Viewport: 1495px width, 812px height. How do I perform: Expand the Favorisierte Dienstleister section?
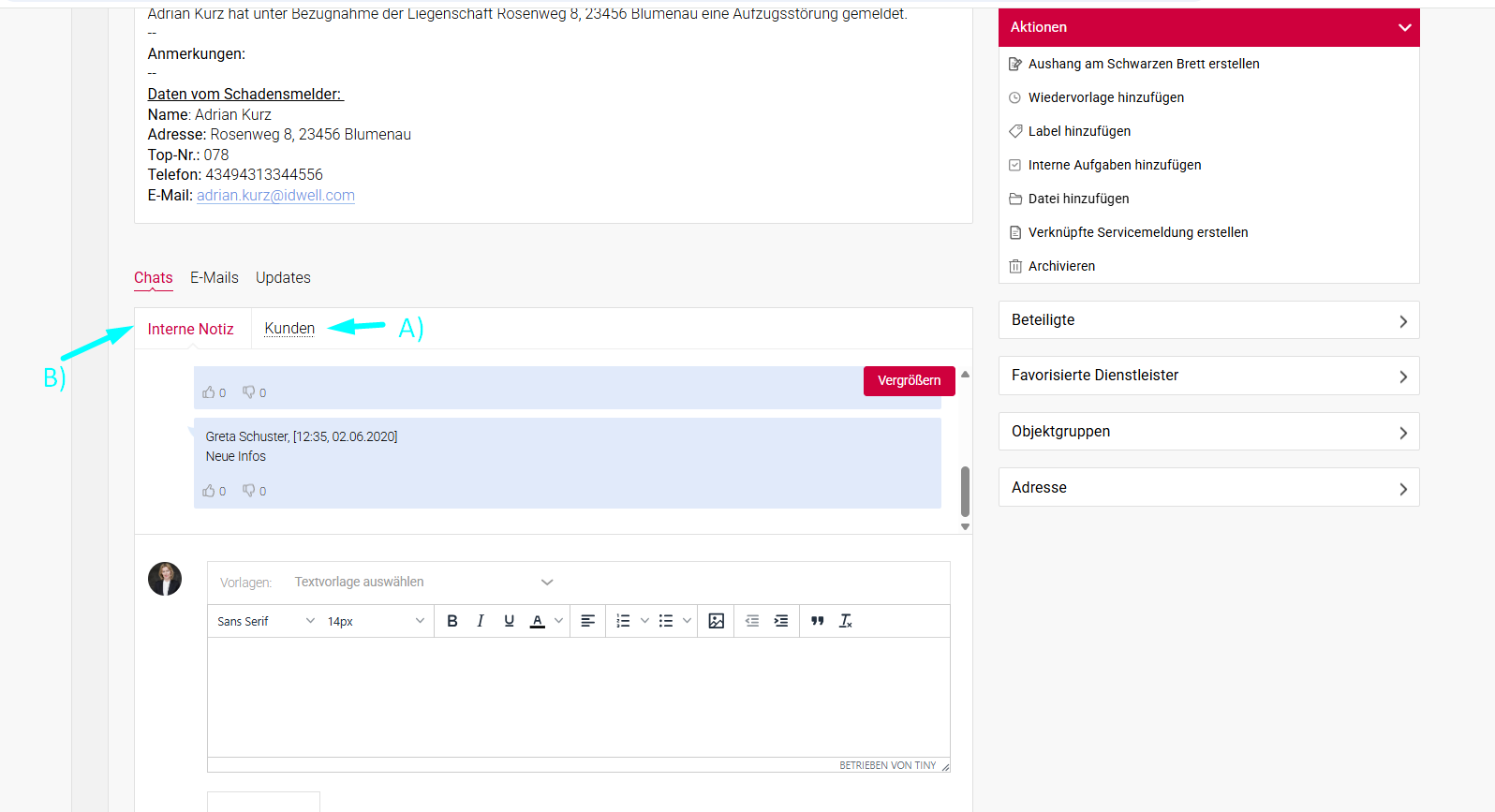click(x=1209, y=376)
